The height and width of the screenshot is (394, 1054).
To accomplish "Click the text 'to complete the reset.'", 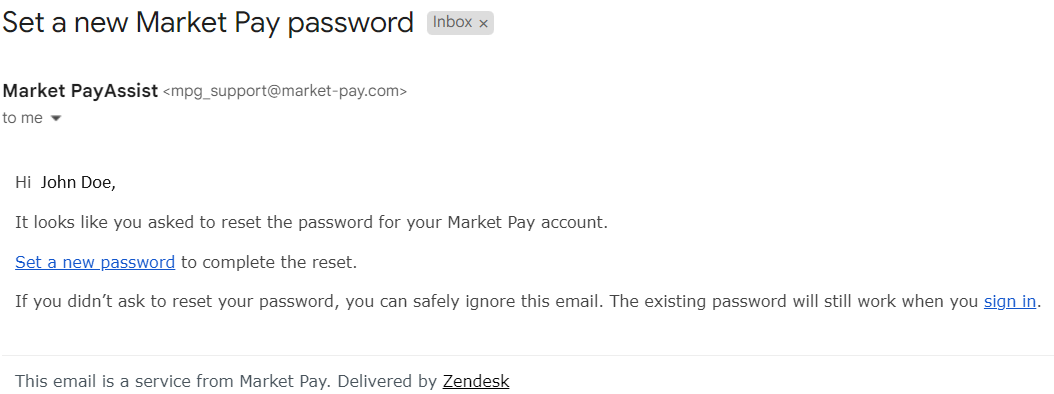I will pos(269,262).
